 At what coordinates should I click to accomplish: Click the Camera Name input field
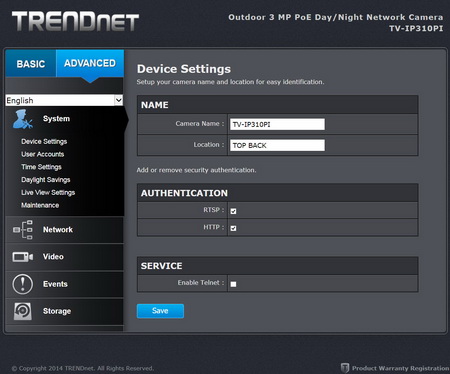tap(277, 124)
